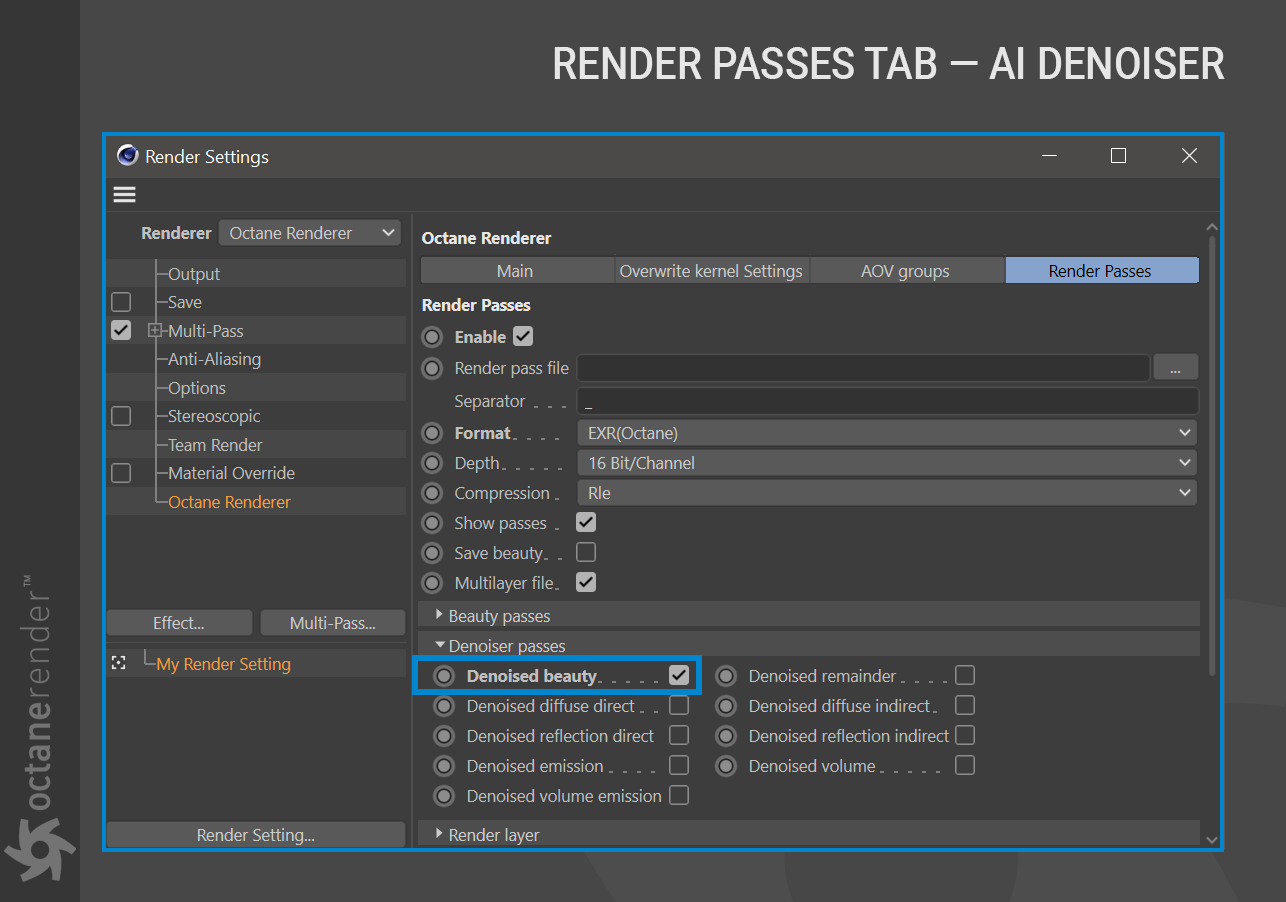Select Anti-Aliasing in the settings list

214,359
